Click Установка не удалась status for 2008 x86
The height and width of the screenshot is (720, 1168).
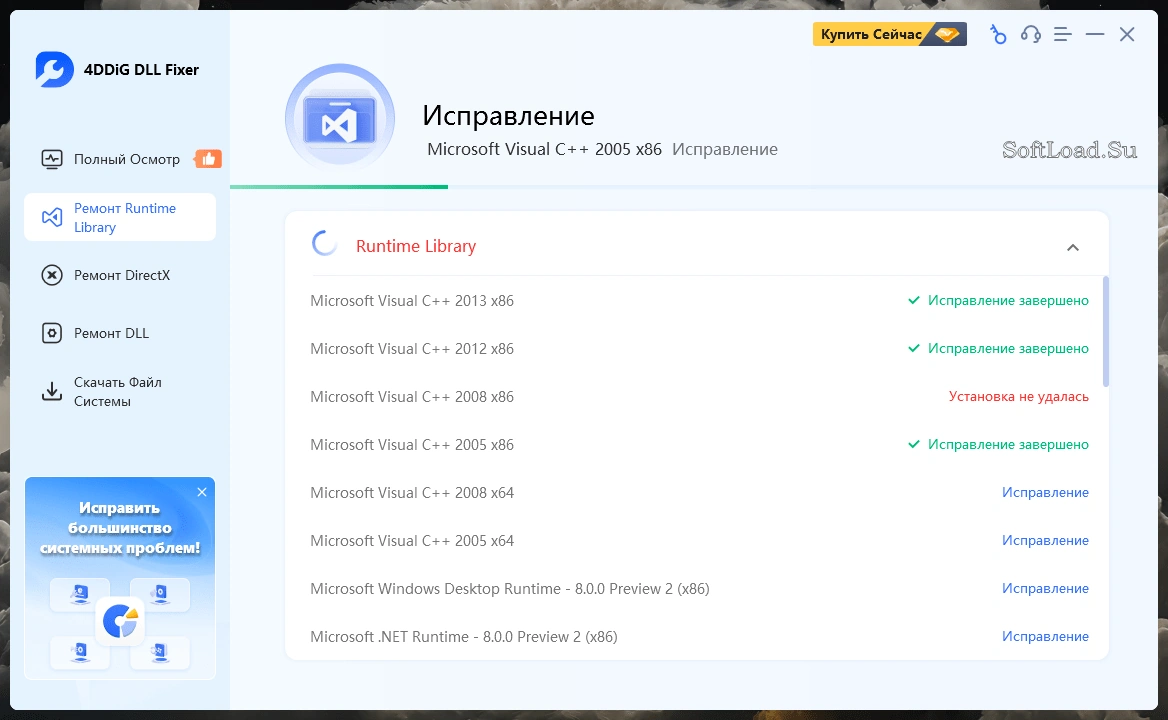click(1018, 397)
